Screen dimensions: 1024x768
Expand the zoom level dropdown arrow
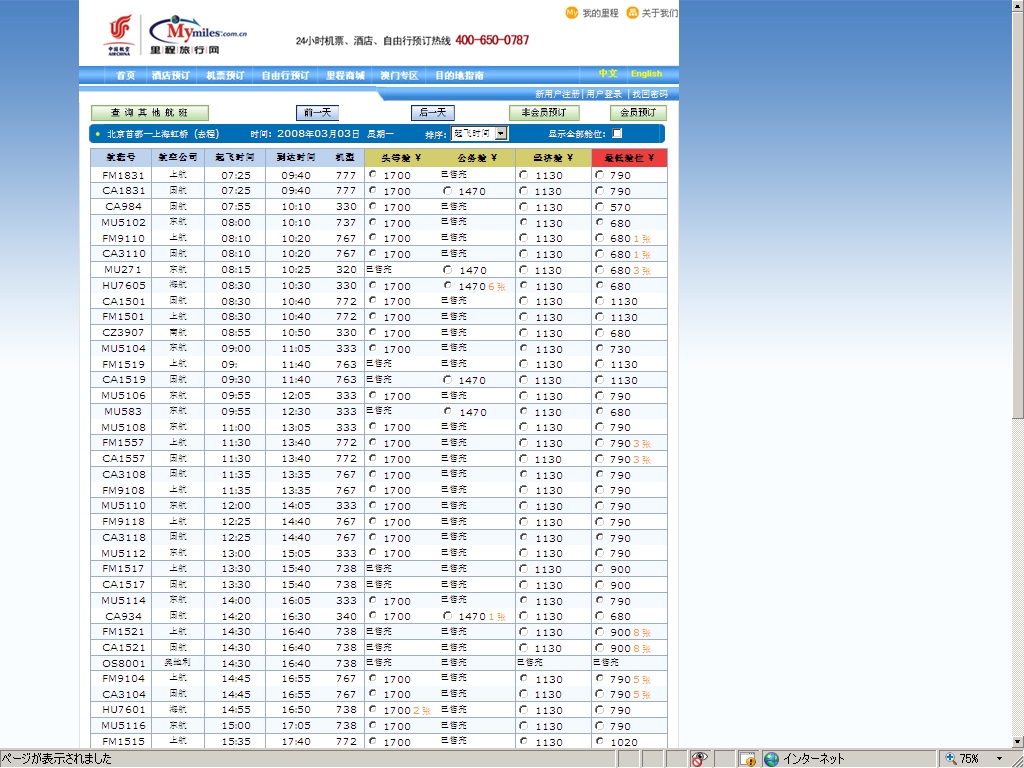[998, 759]
